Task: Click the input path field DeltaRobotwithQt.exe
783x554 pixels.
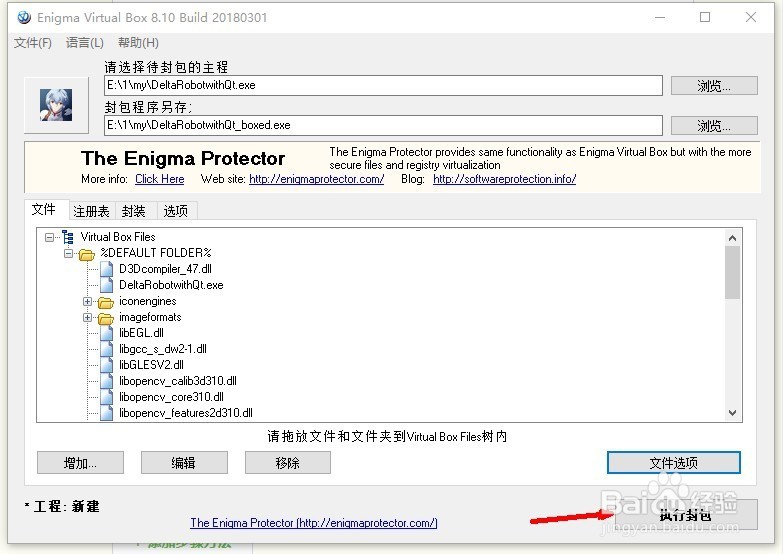Action: 384,85
